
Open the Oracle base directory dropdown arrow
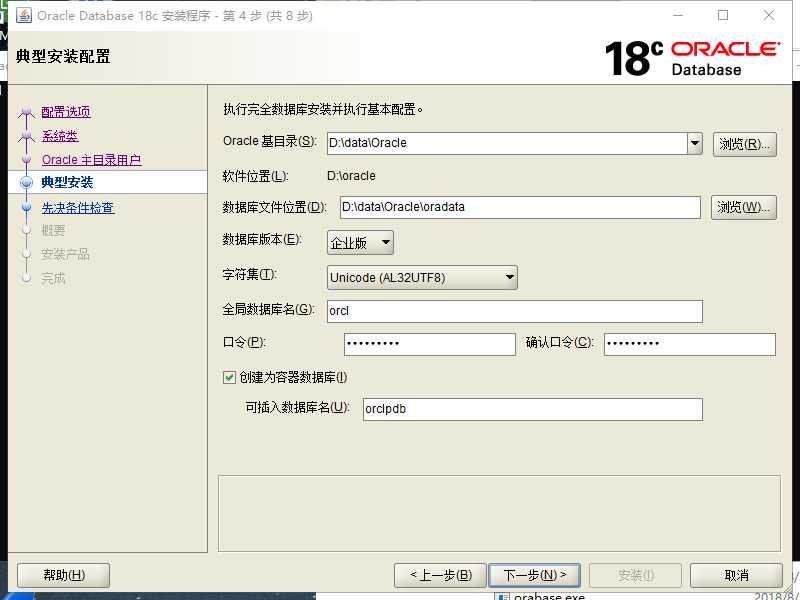[694, 143]
